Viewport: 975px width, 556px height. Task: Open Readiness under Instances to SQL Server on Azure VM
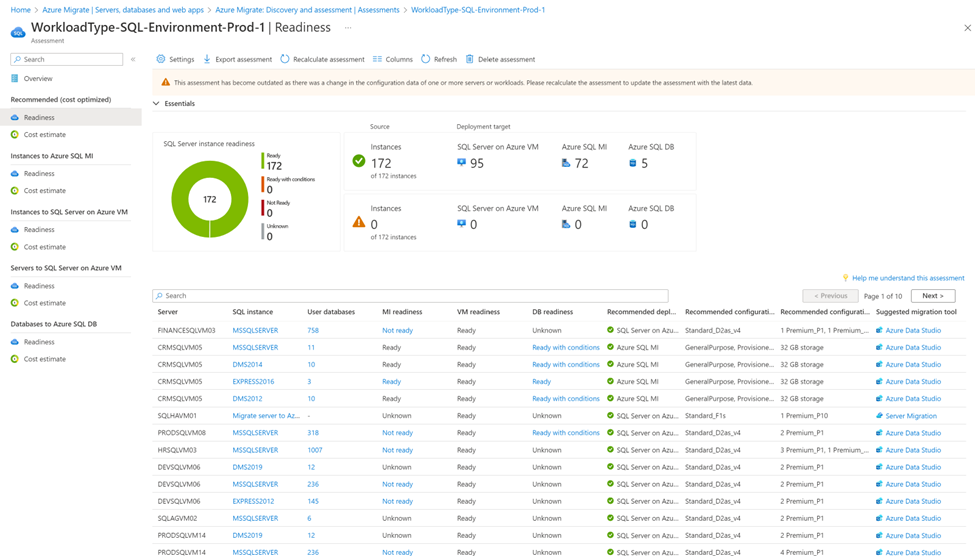click(39, 229)
